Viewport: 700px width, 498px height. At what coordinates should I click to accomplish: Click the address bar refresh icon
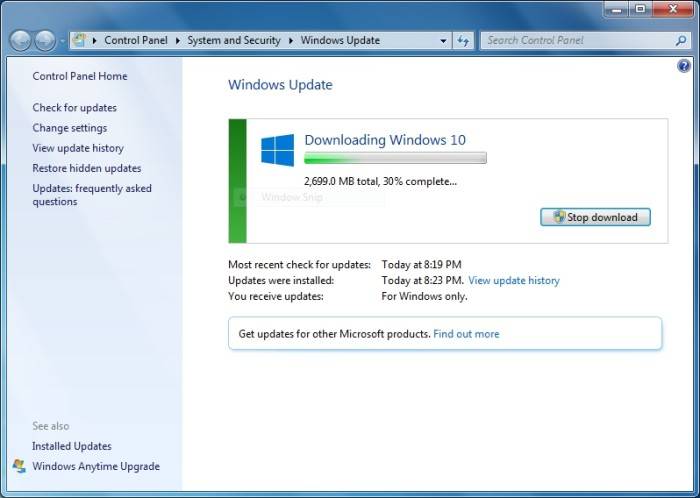[463, 41]
